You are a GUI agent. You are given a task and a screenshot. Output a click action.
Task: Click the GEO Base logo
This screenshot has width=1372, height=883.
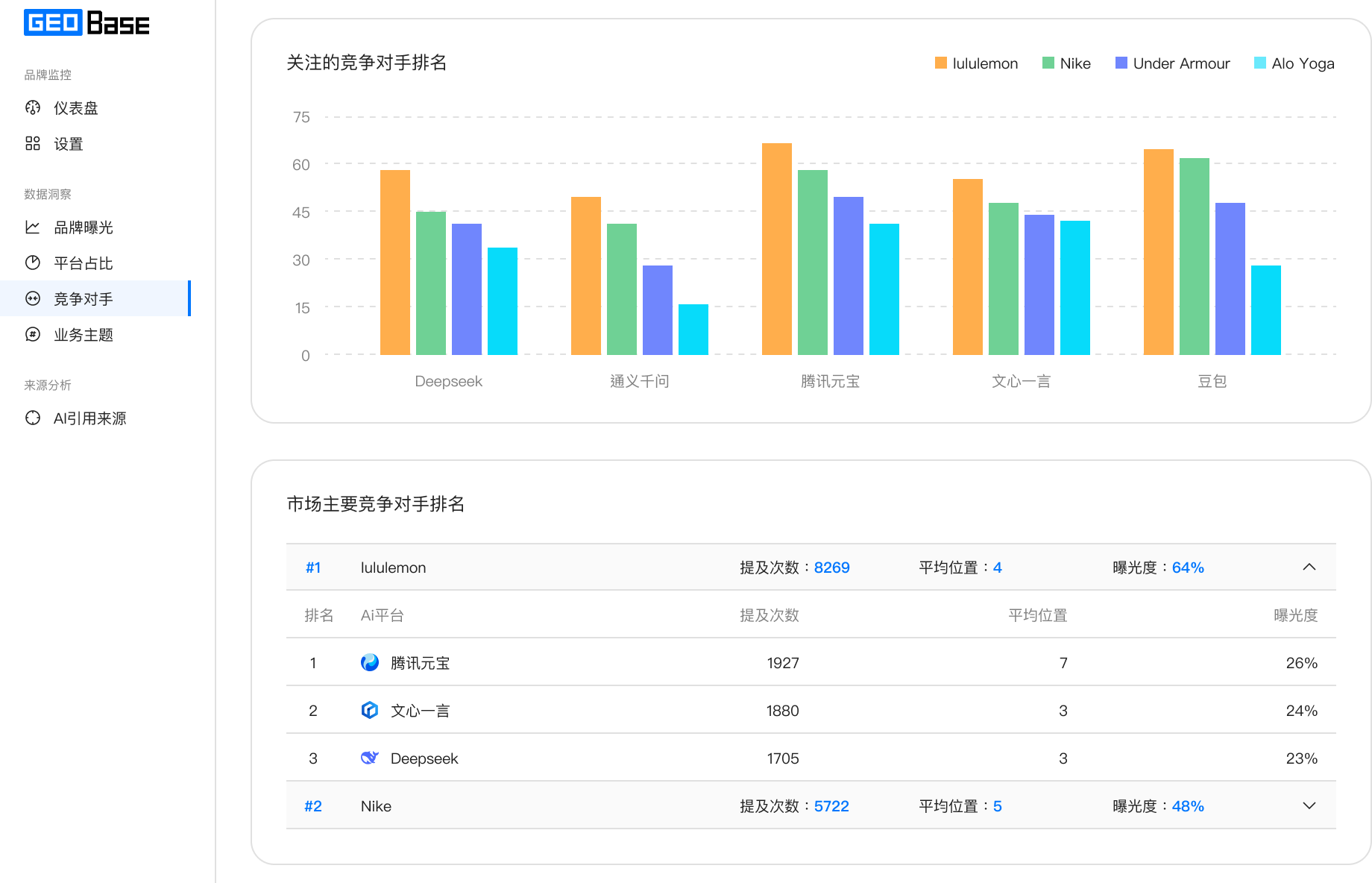click(x=86, y=22)
